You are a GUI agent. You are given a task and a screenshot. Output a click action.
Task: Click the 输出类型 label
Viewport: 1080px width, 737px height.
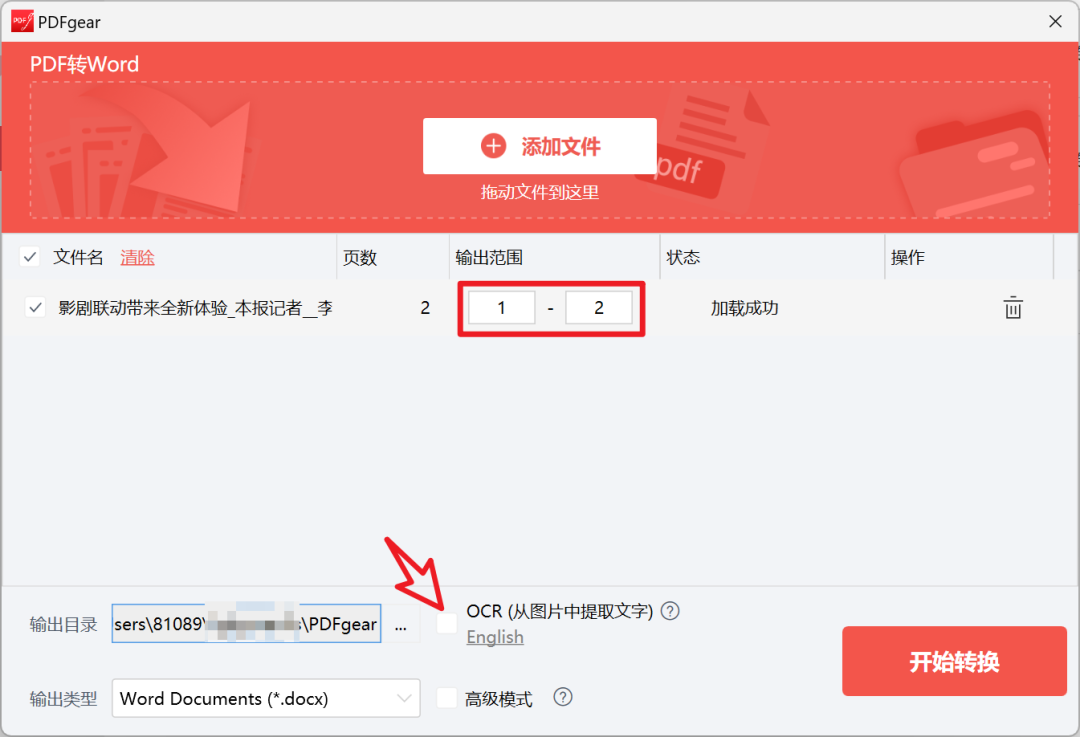(x=63, y=699)
